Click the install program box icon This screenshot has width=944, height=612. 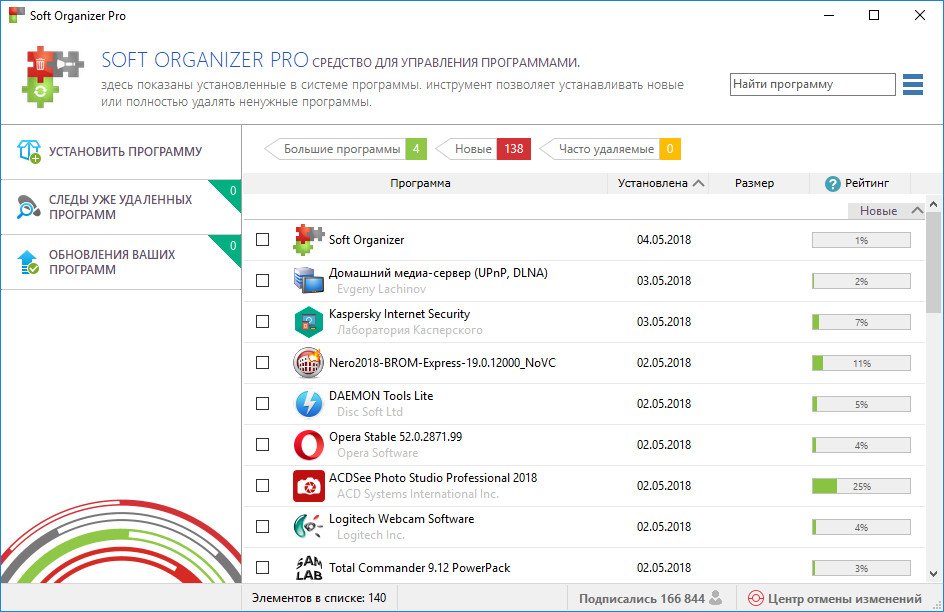pos(29,152)
